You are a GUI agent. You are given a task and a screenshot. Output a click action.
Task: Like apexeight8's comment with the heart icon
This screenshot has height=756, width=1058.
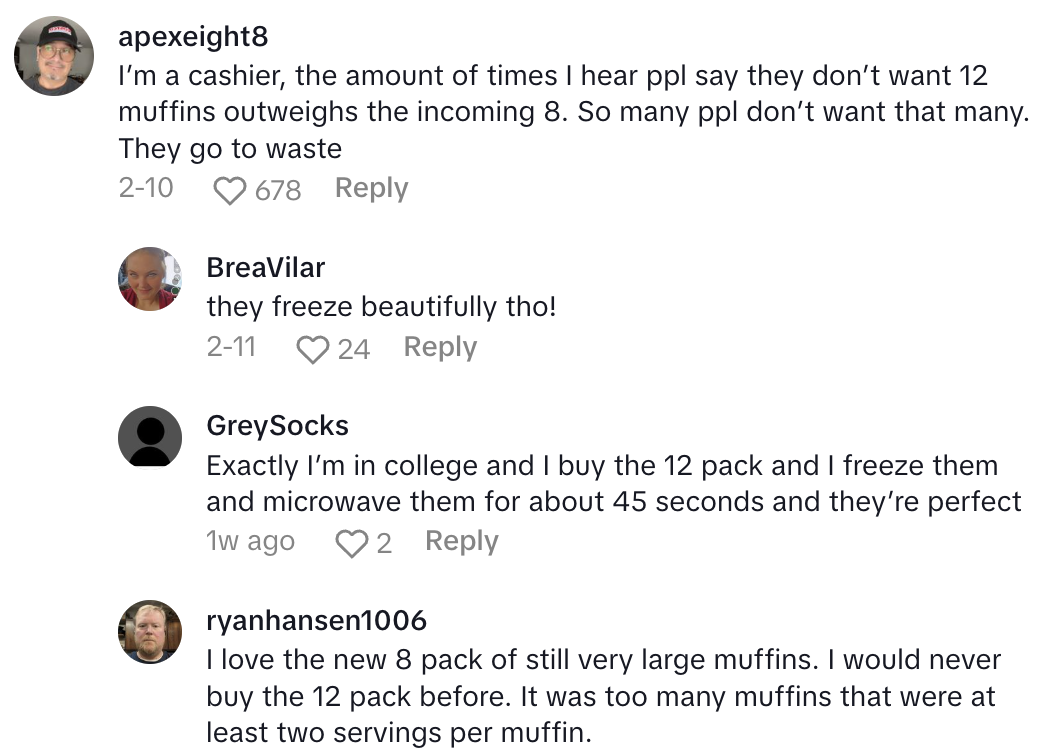(x=230, y=190)
